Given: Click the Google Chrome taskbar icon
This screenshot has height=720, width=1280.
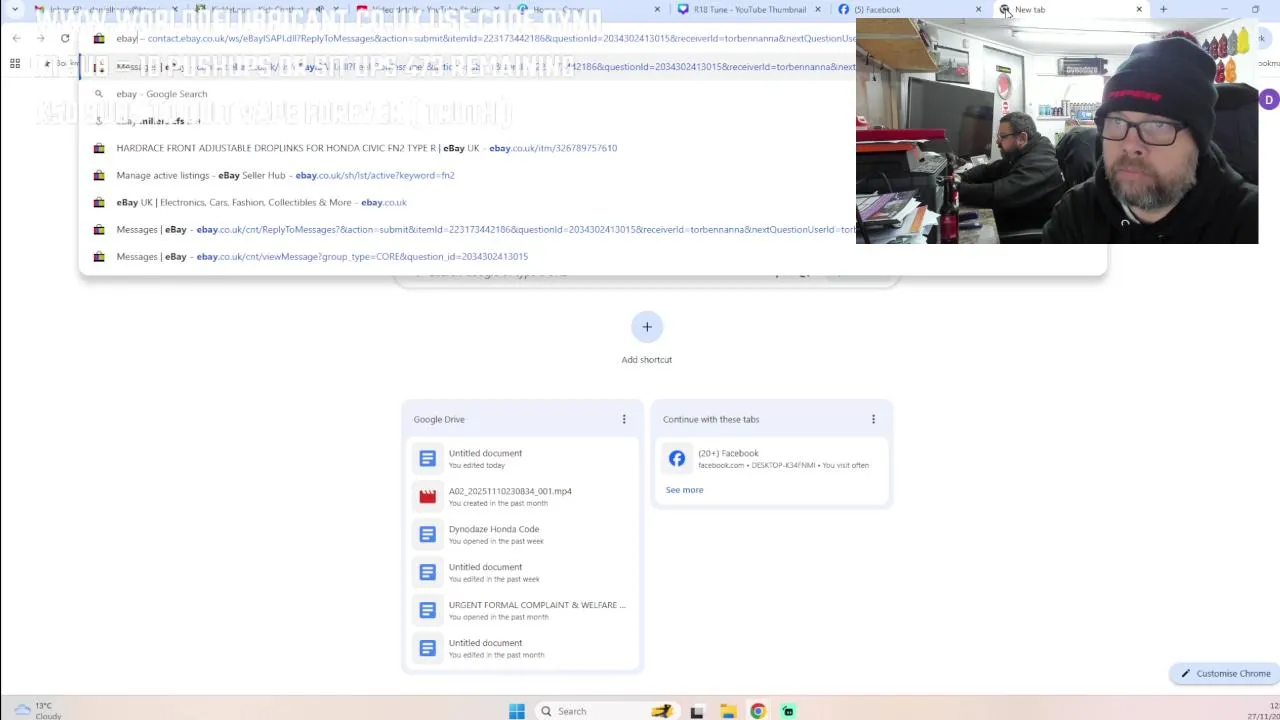Looking at the screenshot, I should 758,711.
